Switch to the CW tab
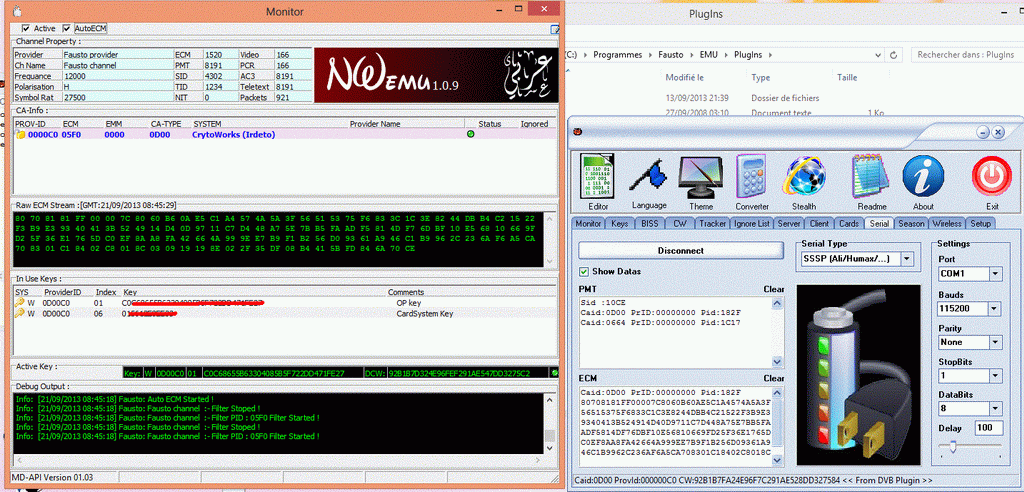 680,223
